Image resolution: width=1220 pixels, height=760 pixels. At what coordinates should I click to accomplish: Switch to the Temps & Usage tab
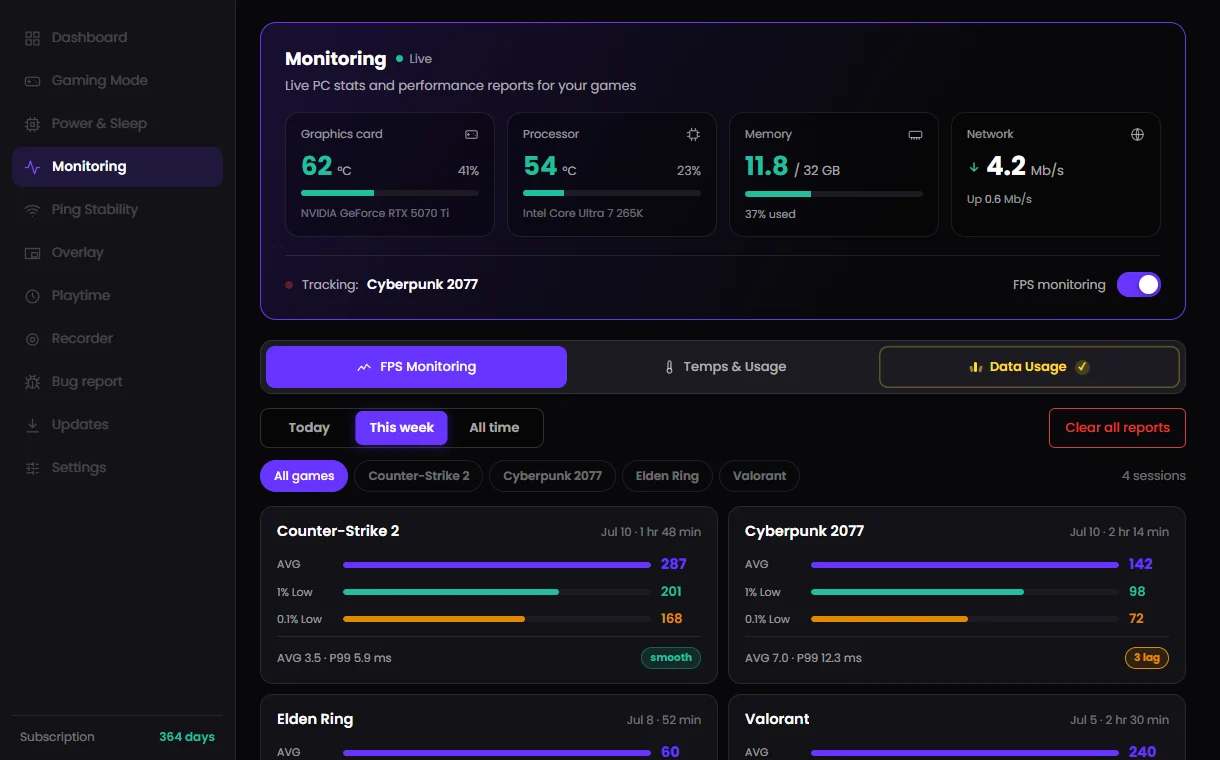coord(723,367)
